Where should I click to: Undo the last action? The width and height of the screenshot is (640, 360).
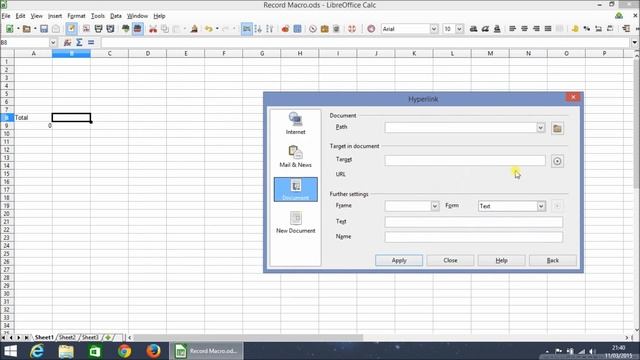point(209,29)
